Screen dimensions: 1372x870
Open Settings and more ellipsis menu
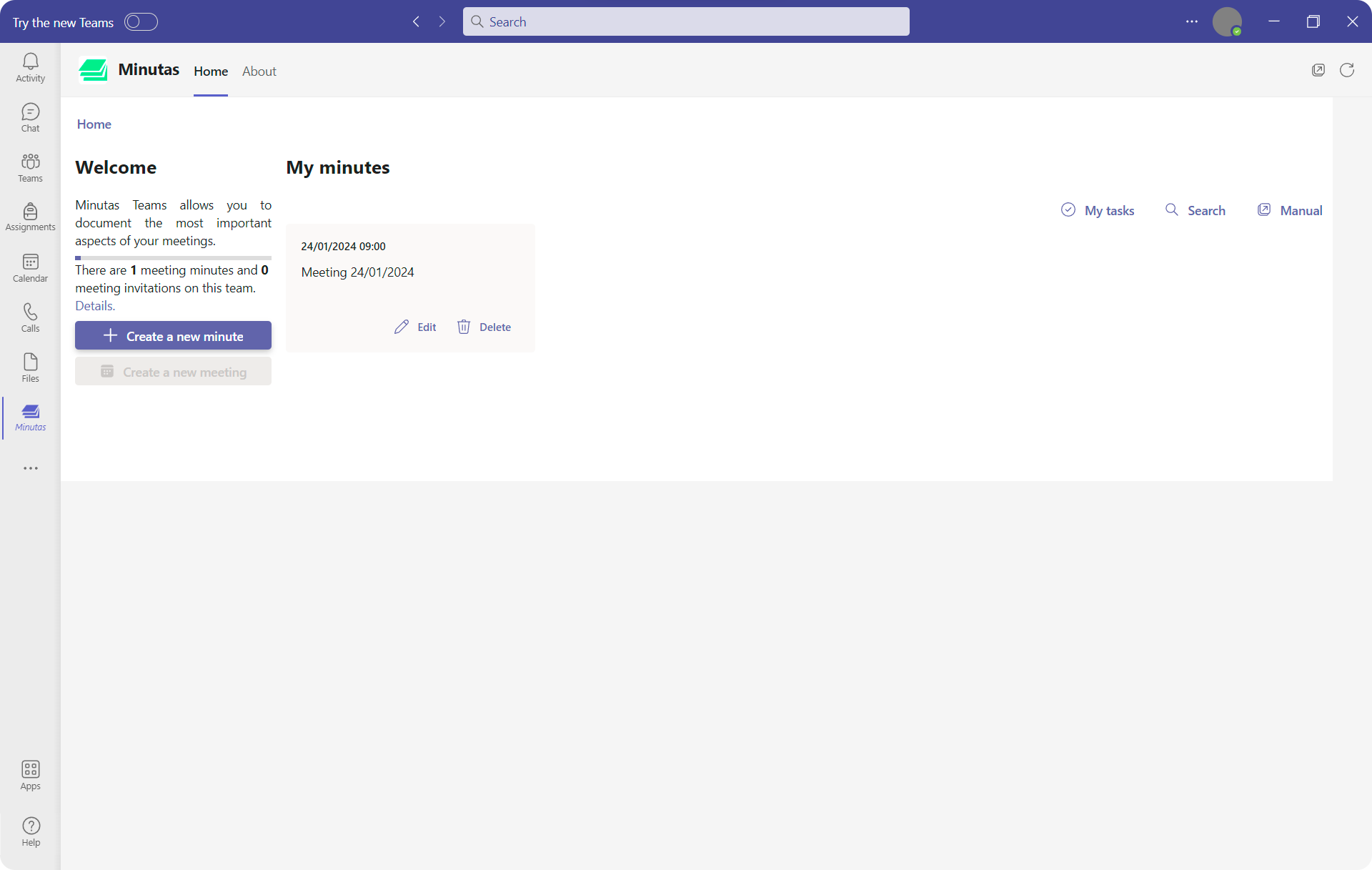pos(1192,21)
